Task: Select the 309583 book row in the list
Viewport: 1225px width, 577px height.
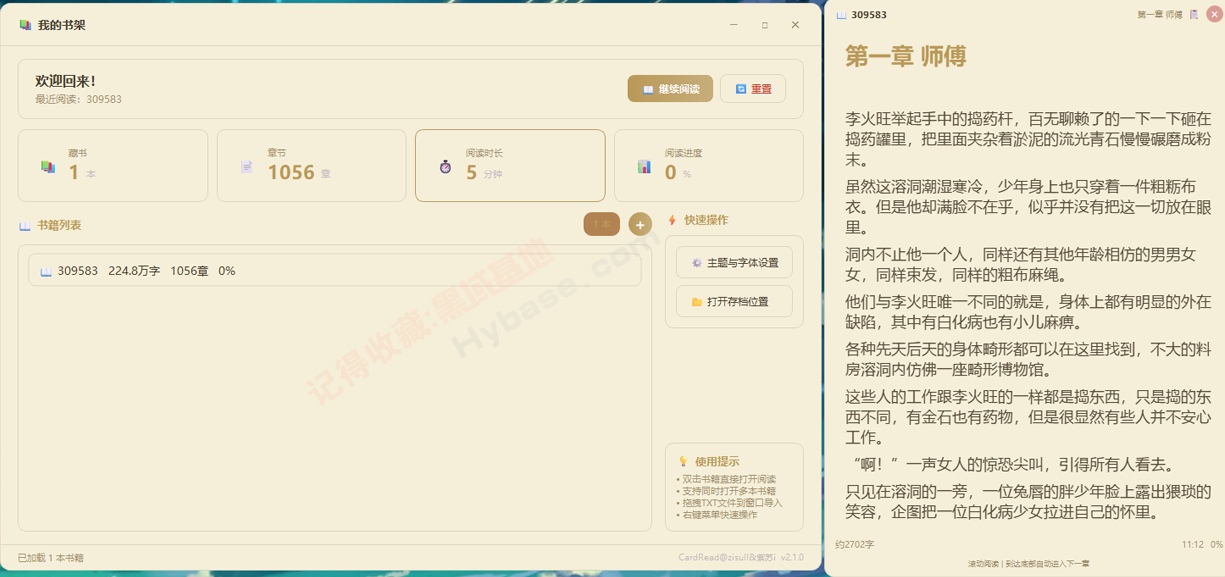Action: coord(335,271)
